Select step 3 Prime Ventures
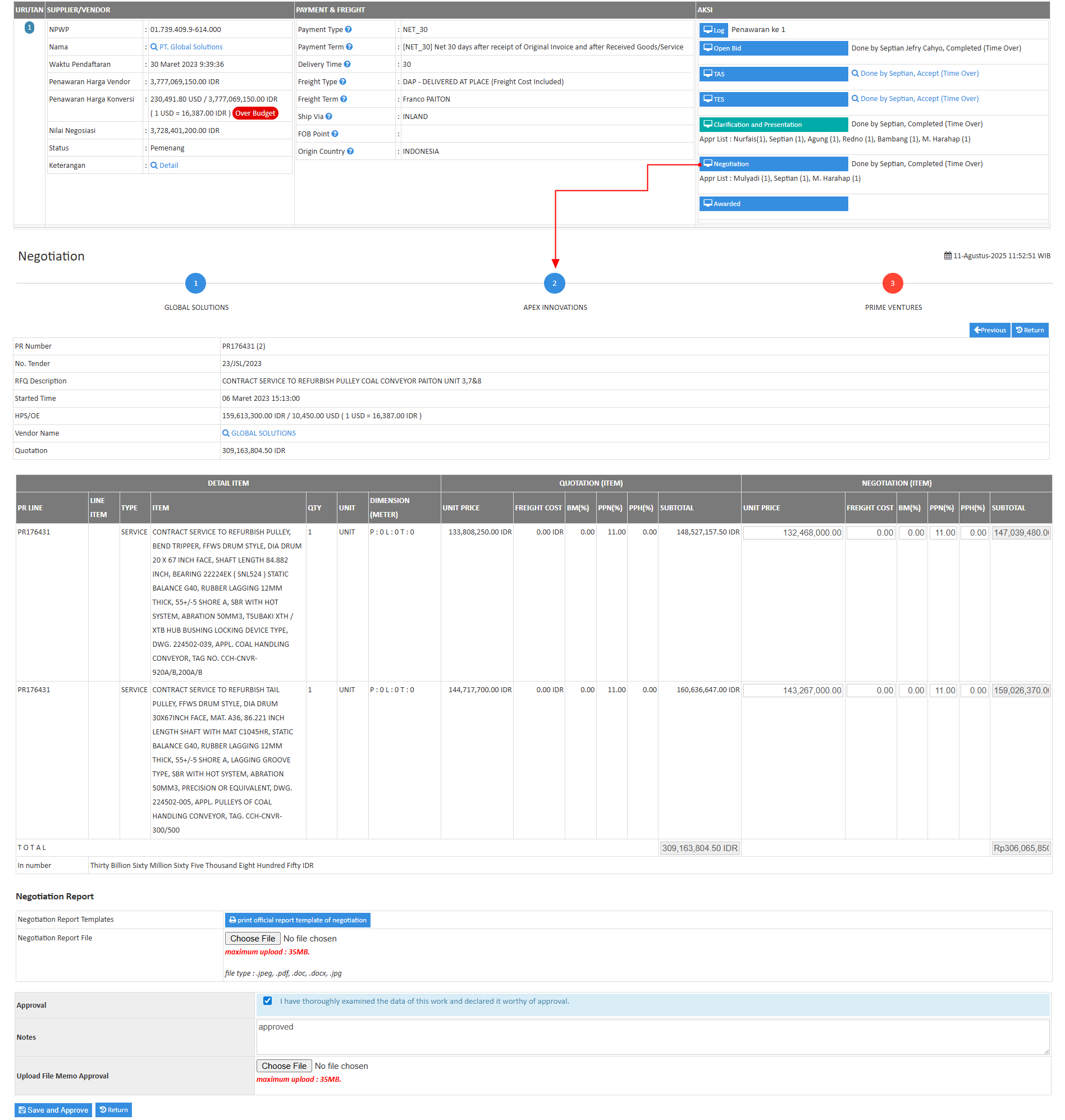The height and width of the screenshot is (1120, 1065). click(x=893, y=284)
